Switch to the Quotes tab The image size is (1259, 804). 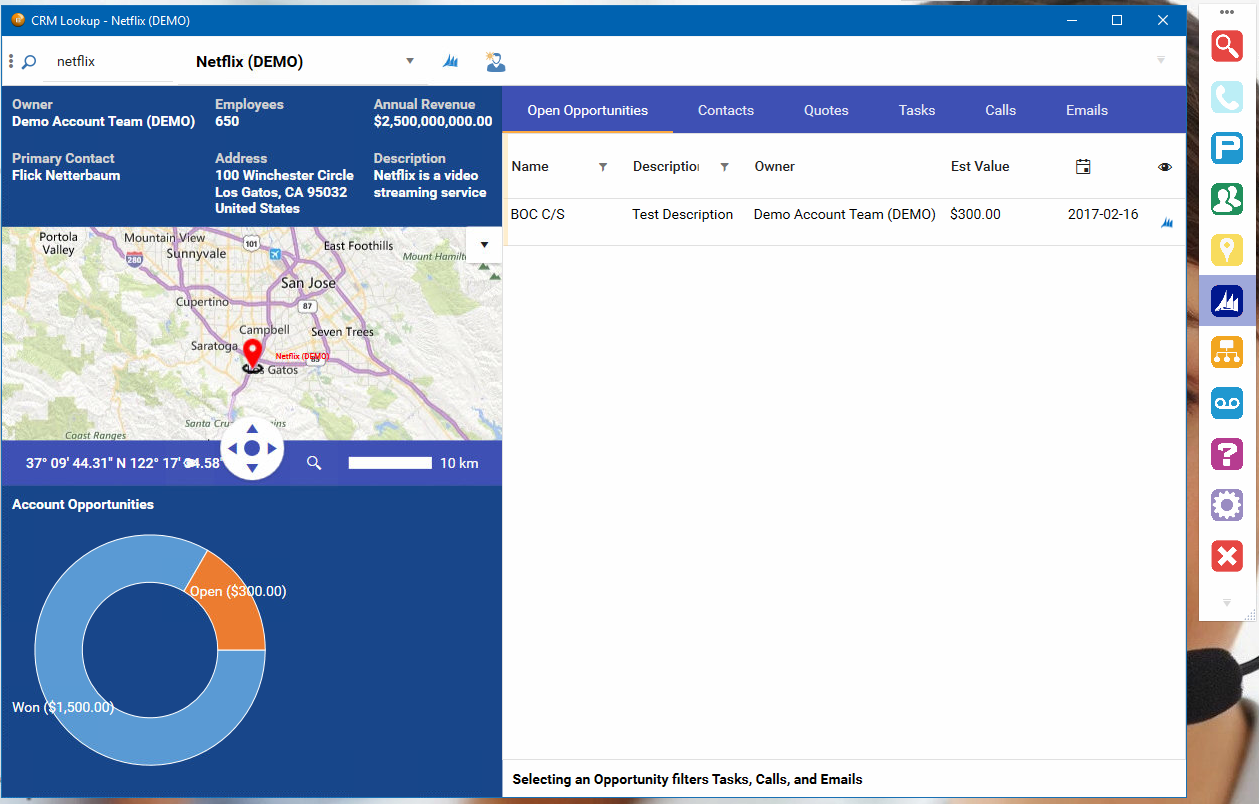click(826, 110)
